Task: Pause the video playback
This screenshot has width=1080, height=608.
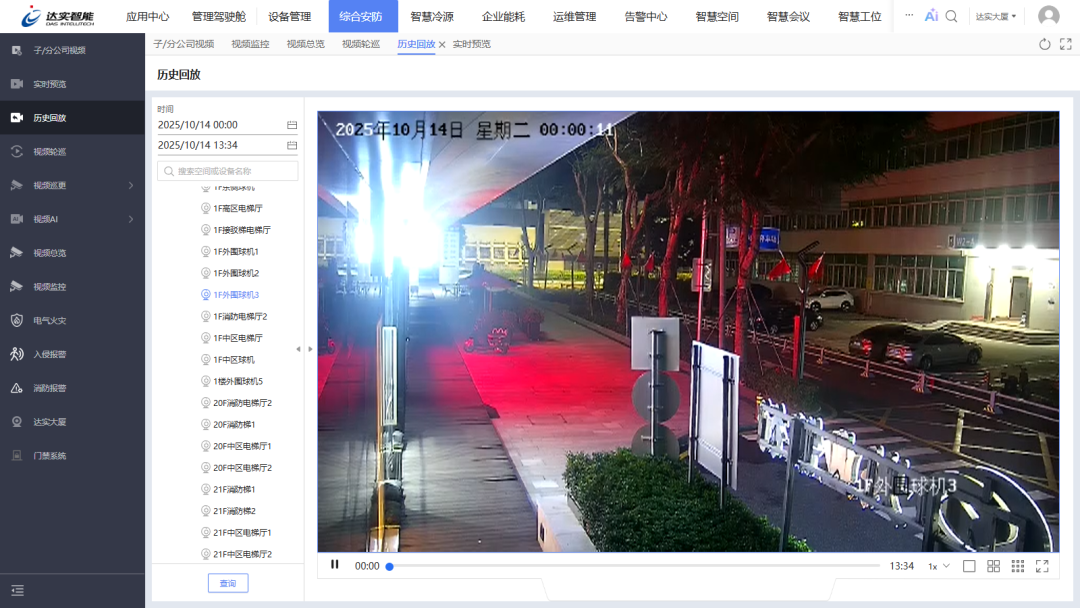Action: tap(334, 566)
